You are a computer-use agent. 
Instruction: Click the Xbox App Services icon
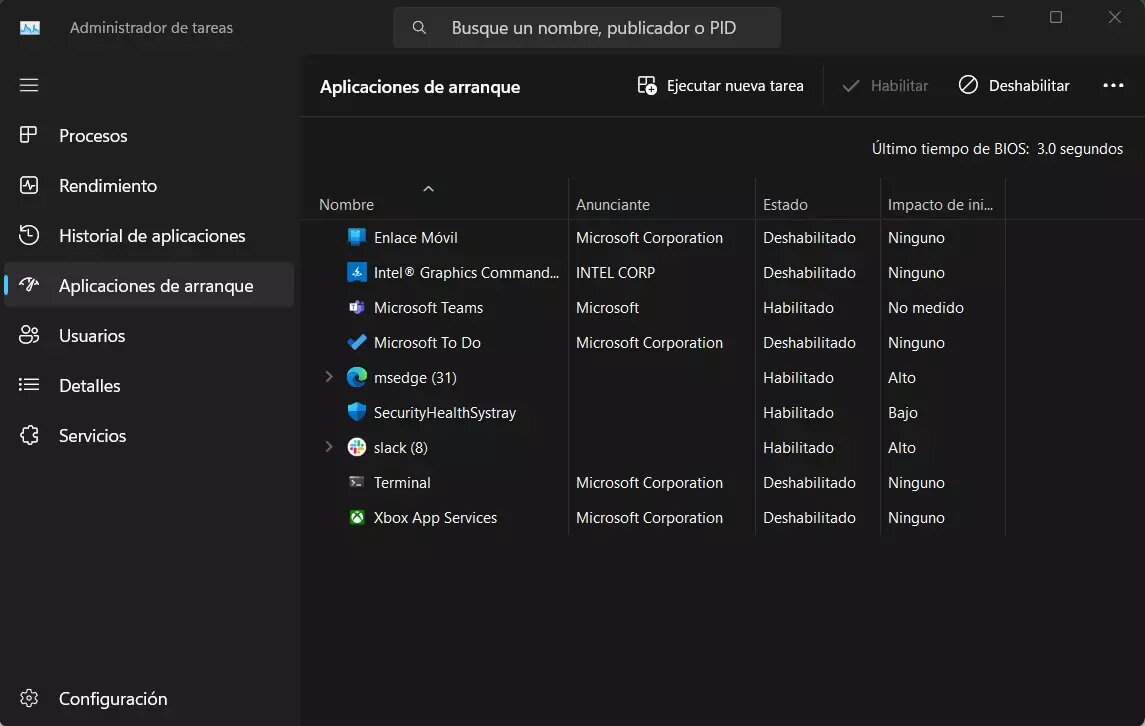(357, 518)
